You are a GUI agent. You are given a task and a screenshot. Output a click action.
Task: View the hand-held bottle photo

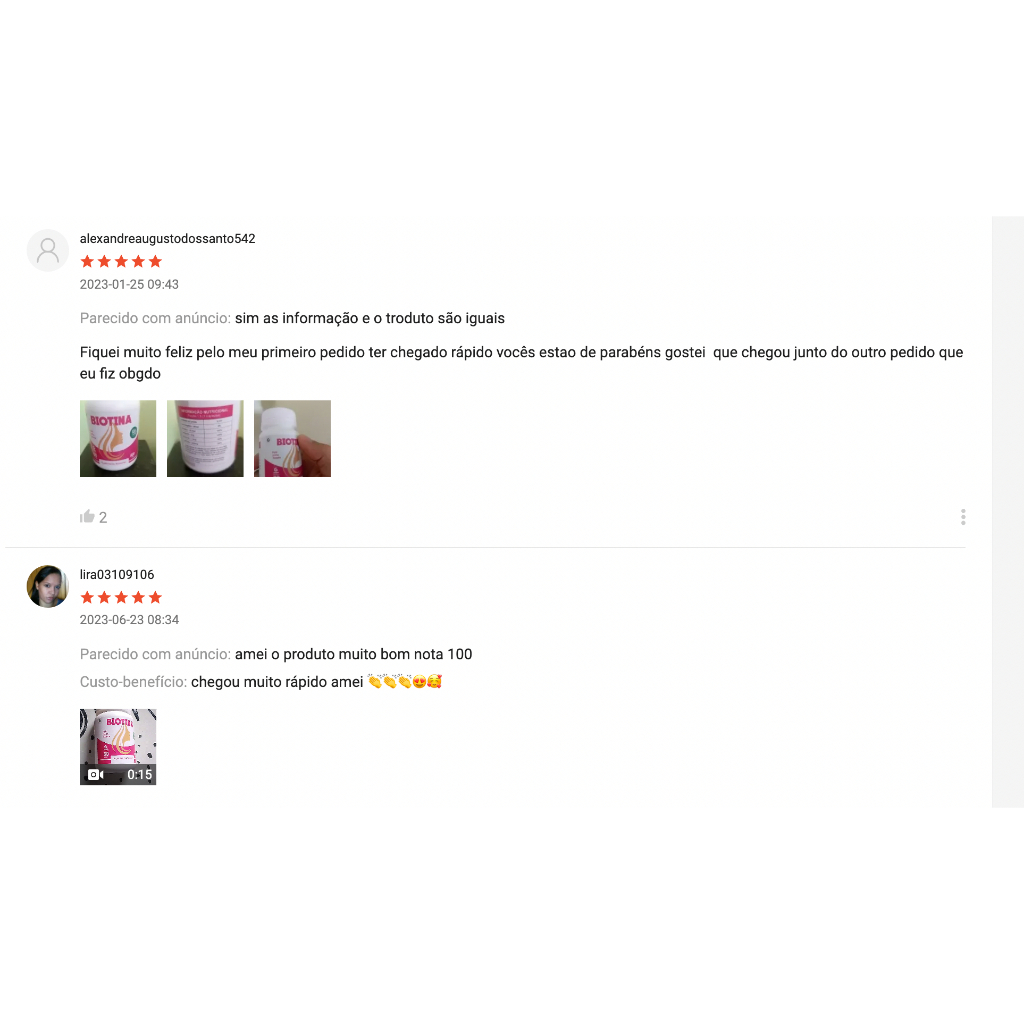point(292,438)
